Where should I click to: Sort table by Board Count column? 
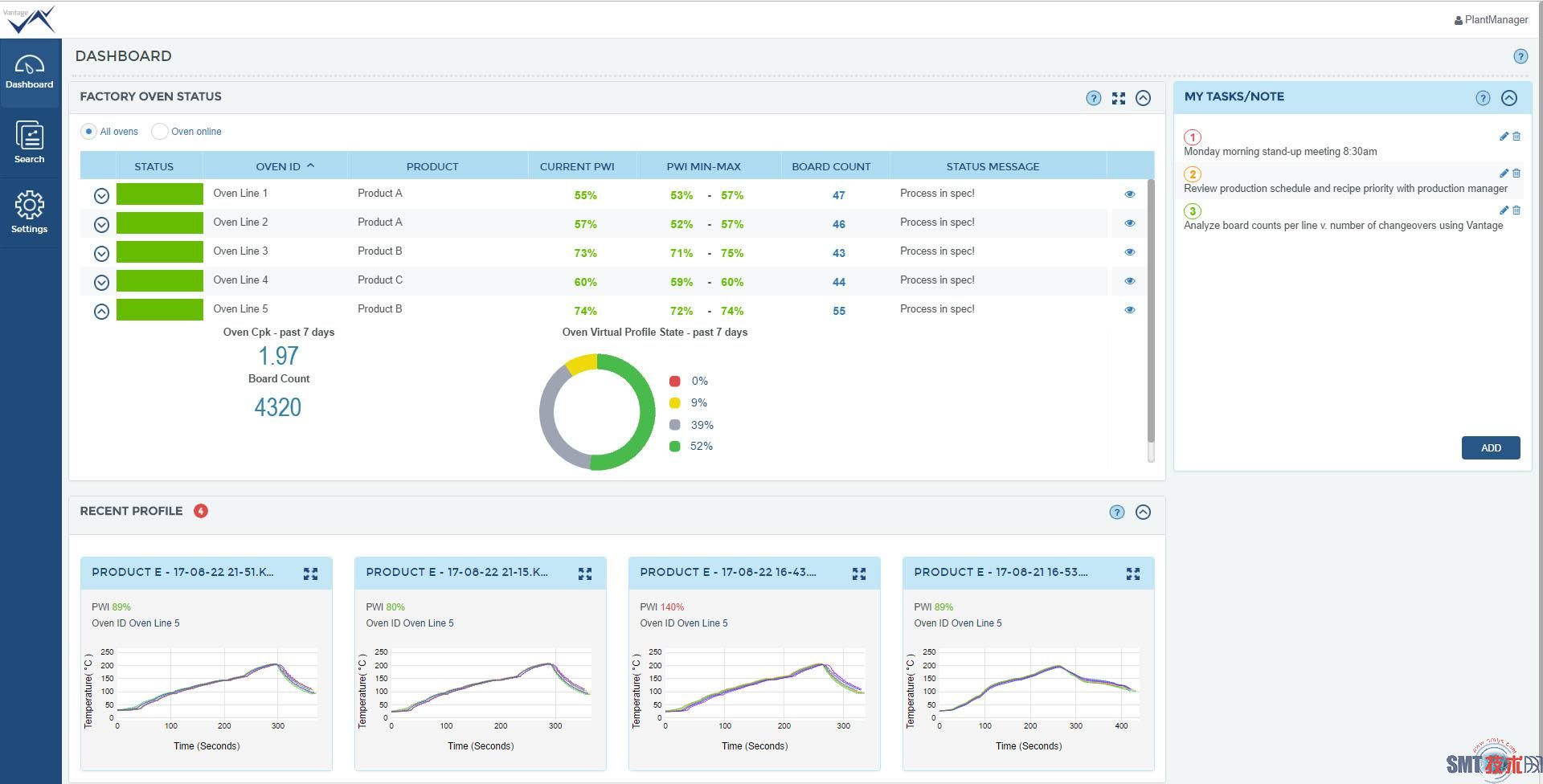831,166
